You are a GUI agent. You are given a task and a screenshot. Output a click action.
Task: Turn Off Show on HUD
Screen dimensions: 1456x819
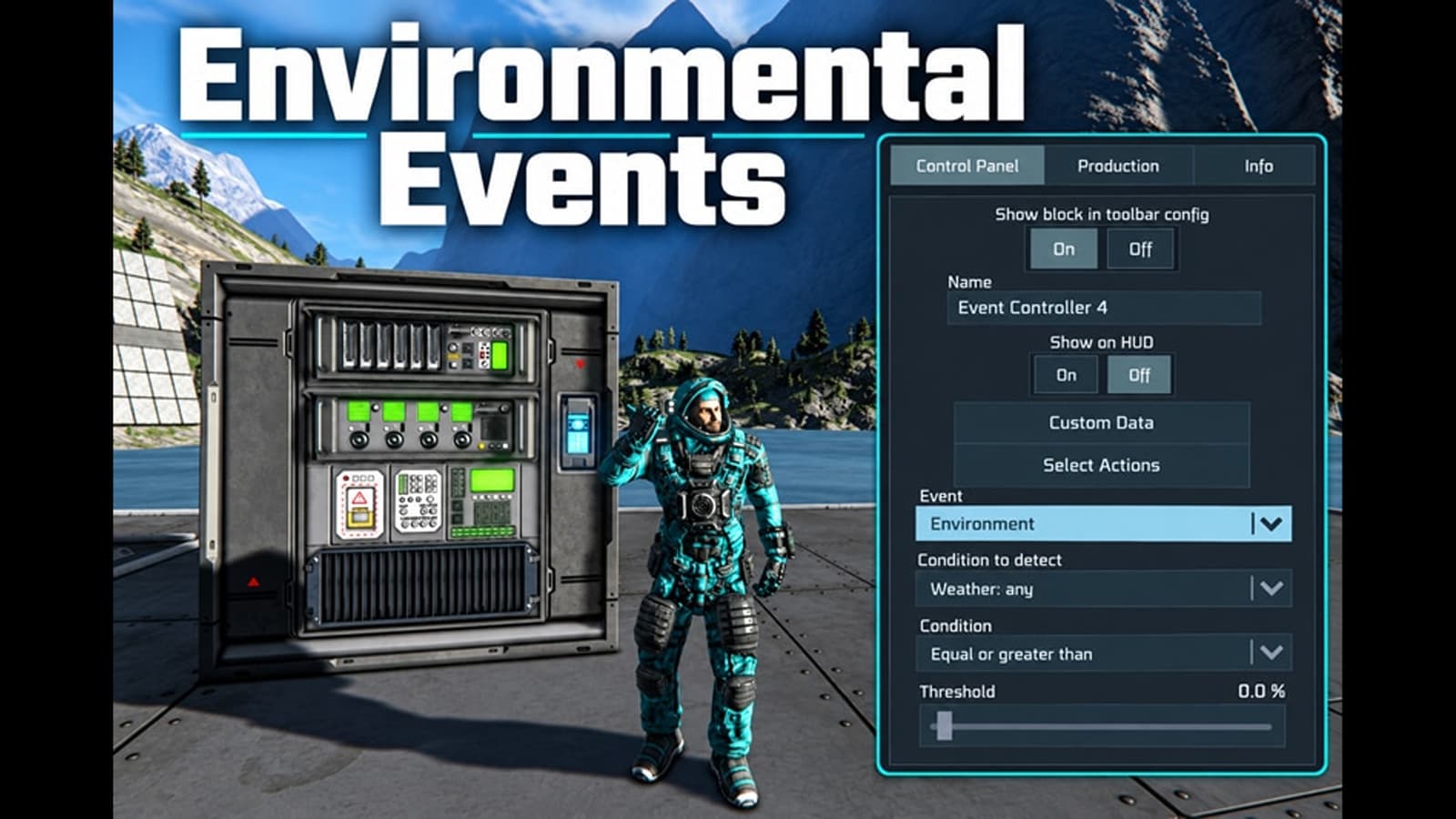click(x=1139, y=374)
